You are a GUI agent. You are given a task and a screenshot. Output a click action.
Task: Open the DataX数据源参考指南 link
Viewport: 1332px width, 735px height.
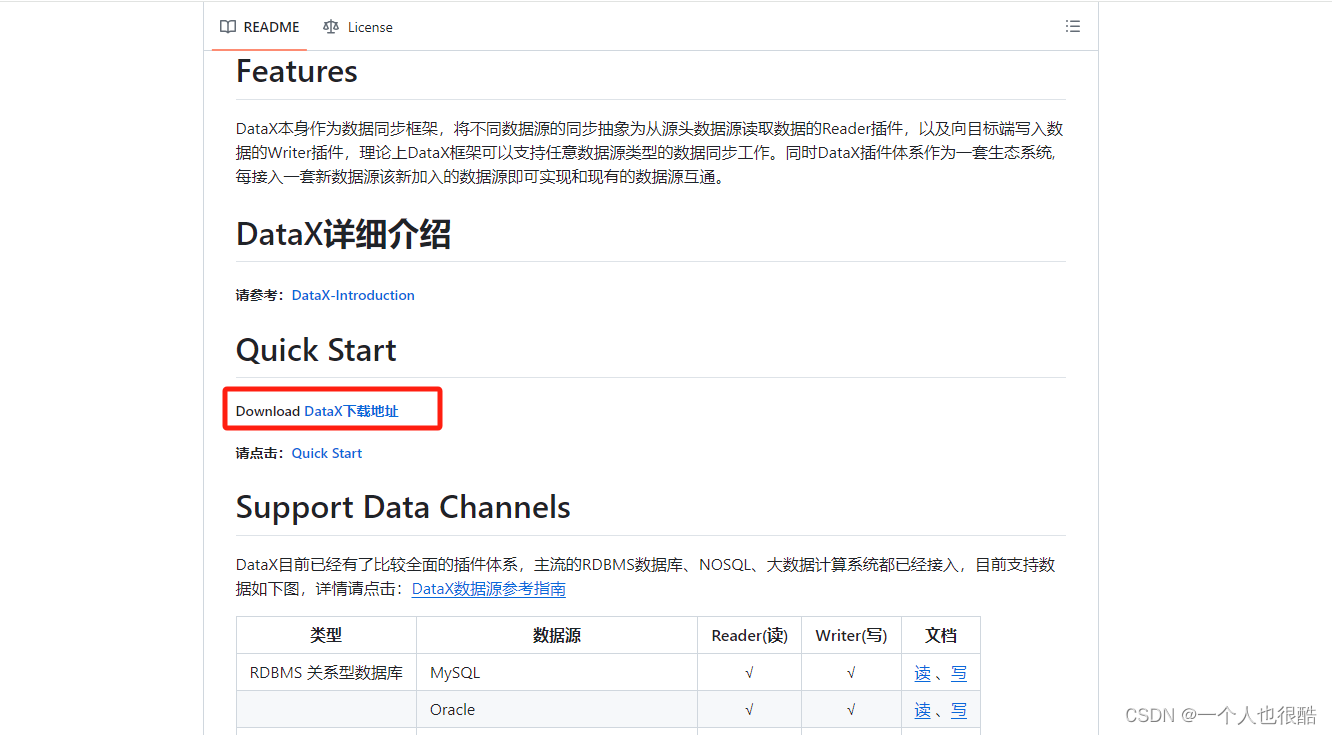489,589
